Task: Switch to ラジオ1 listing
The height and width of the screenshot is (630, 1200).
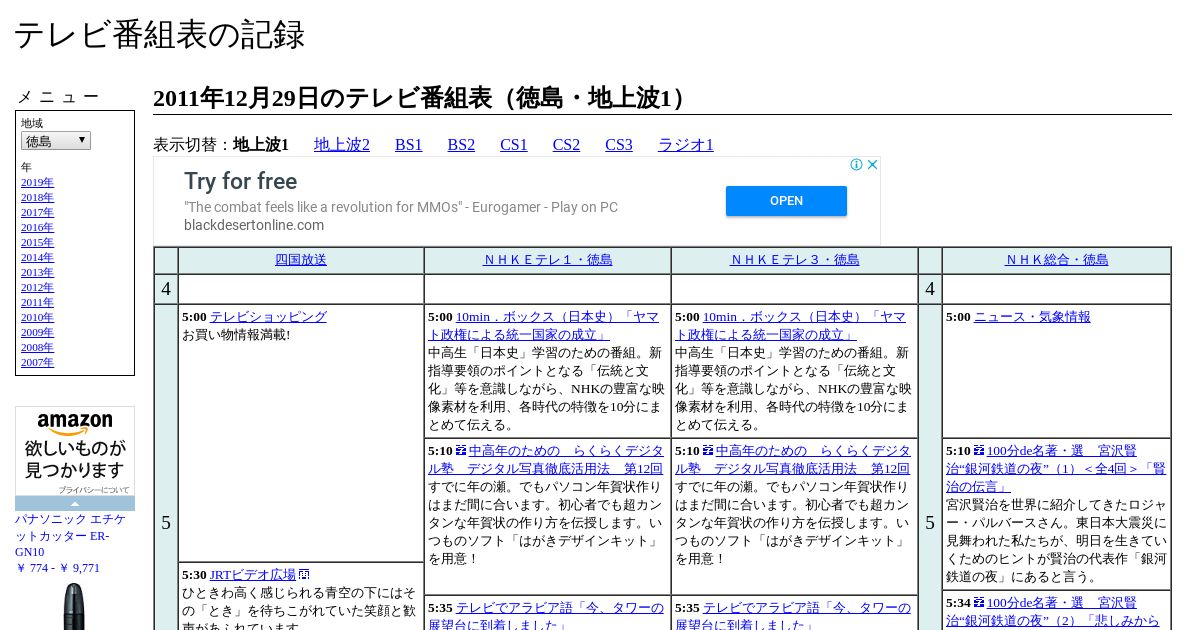Action: [686, 145]
